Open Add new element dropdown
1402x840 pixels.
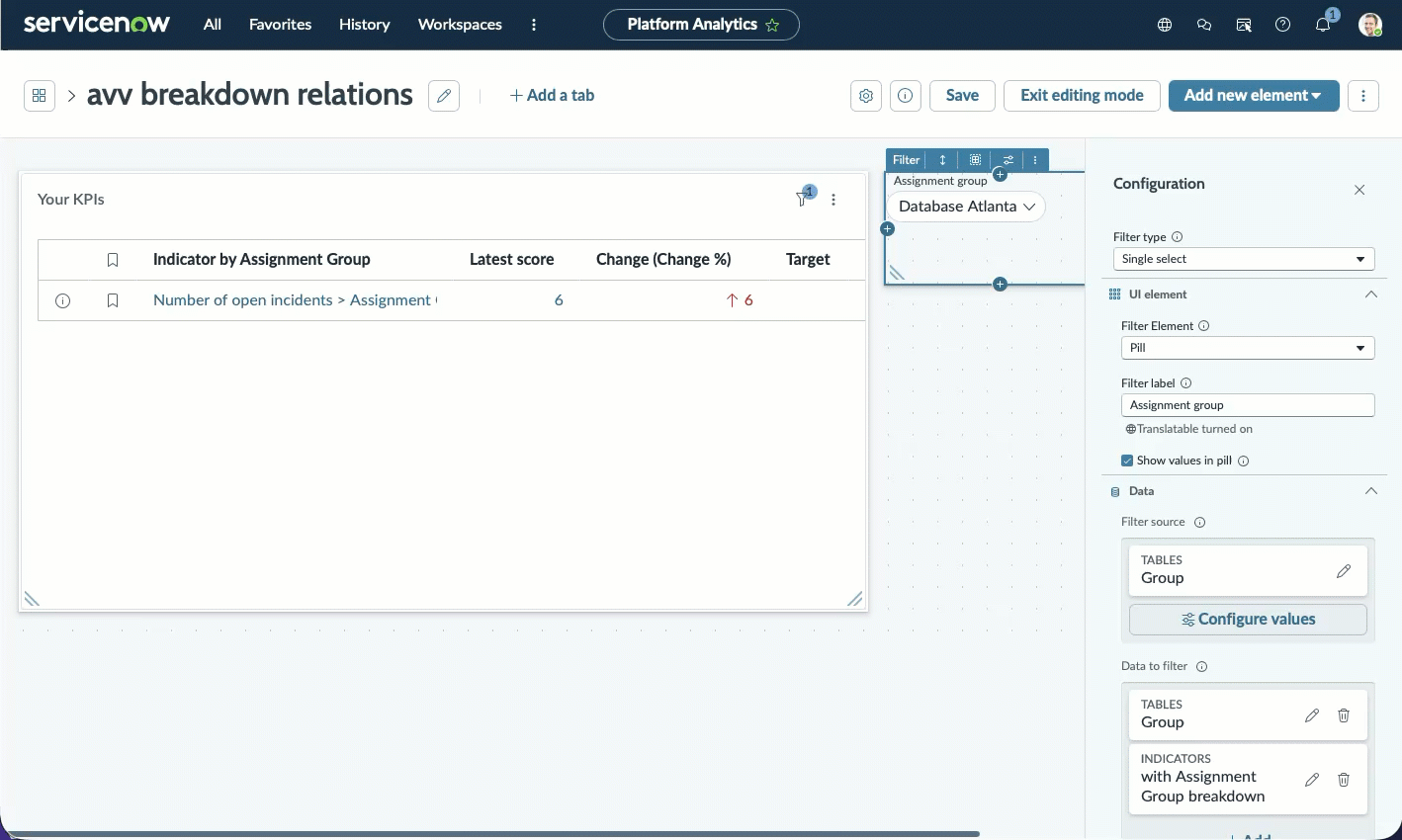pos(1254,96)
